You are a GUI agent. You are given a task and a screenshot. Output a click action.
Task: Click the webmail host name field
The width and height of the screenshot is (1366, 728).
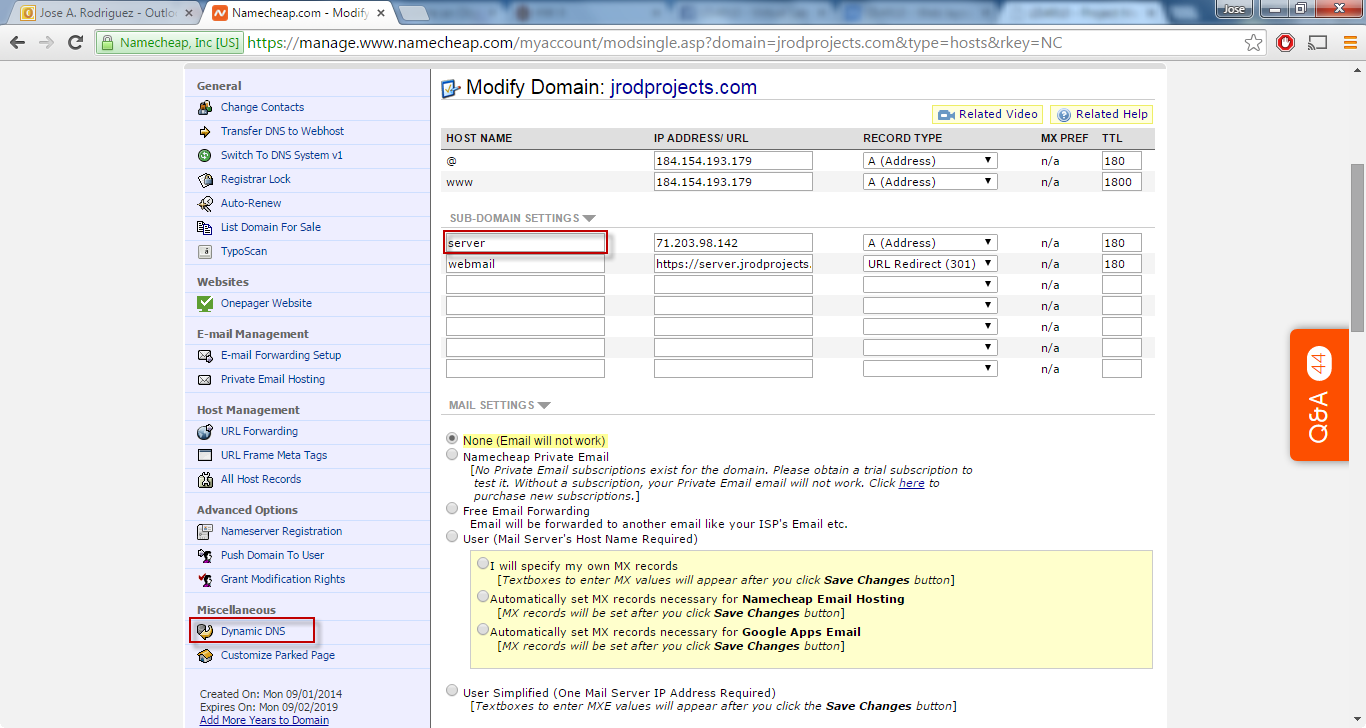pyautogui.click(x=525, y=264)
